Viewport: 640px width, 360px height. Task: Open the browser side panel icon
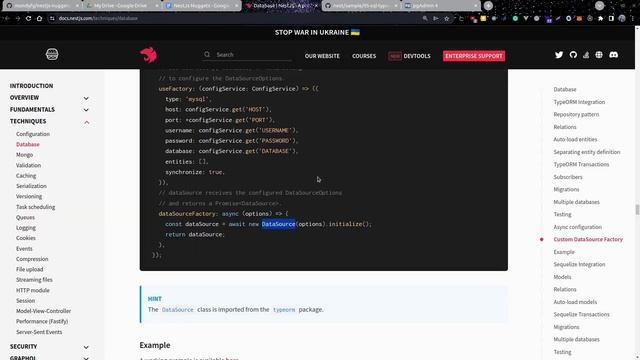(611, 18)
